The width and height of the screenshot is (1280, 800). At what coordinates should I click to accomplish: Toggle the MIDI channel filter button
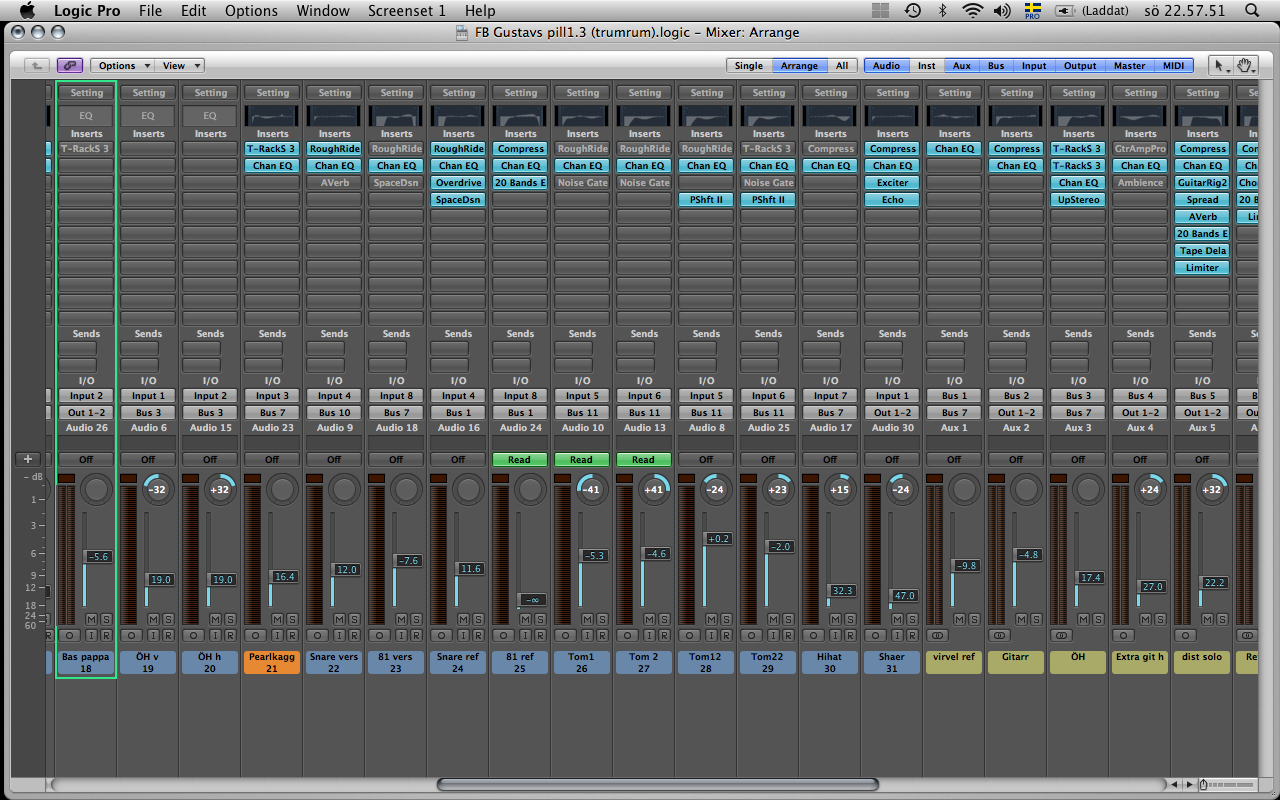(x=1173, y=65)
